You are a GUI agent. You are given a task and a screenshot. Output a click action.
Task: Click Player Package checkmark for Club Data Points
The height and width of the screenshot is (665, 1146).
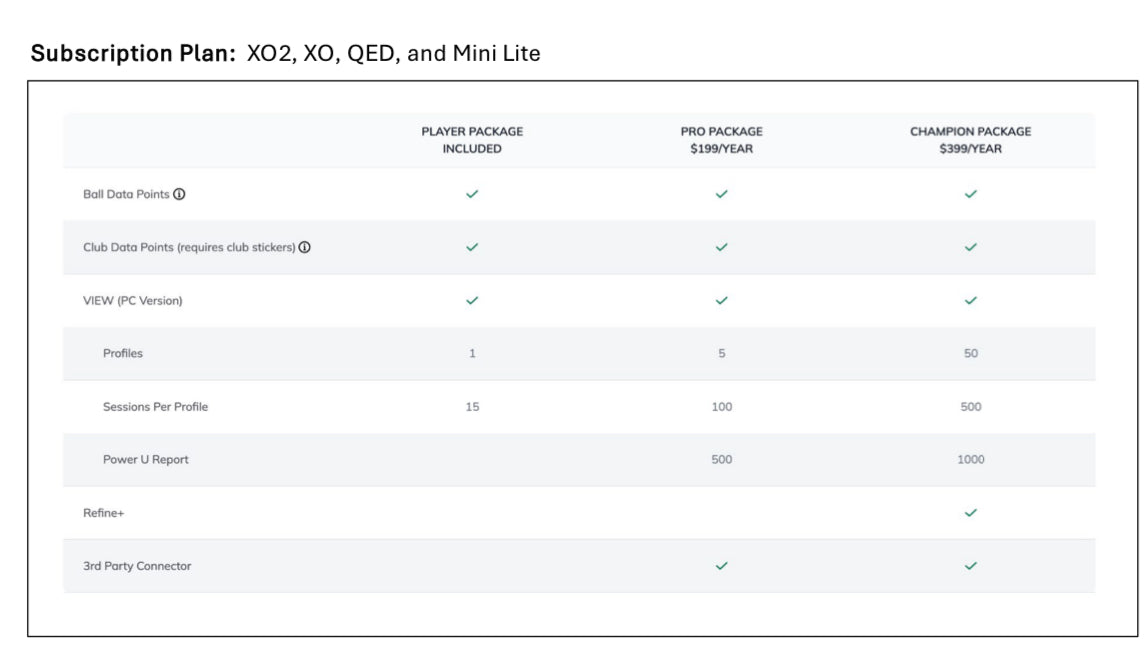click(x=472, y=248)
